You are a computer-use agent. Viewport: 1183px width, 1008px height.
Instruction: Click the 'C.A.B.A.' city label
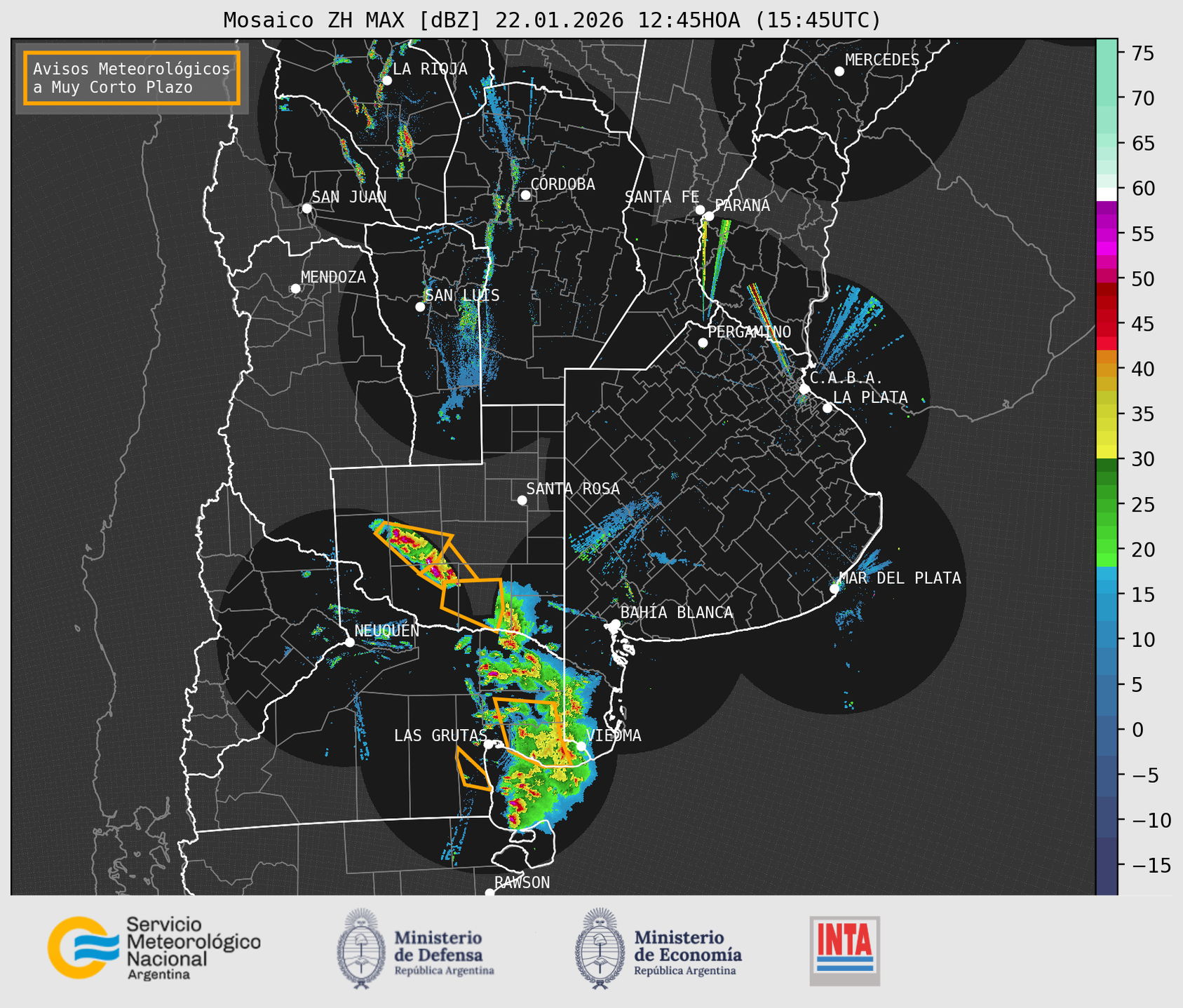(846, 378)
